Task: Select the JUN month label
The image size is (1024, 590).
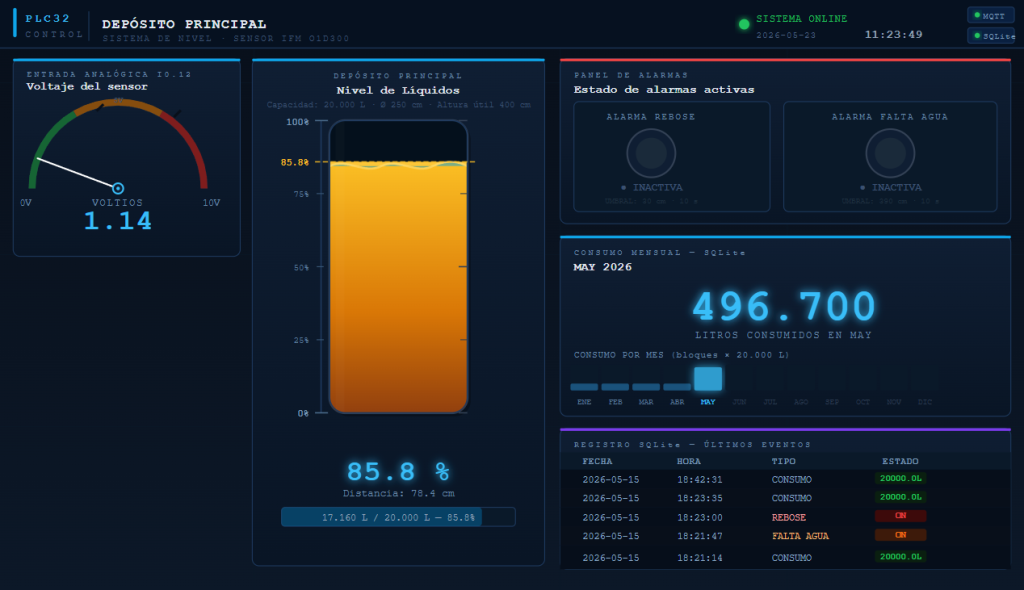Action: (739, 402)
